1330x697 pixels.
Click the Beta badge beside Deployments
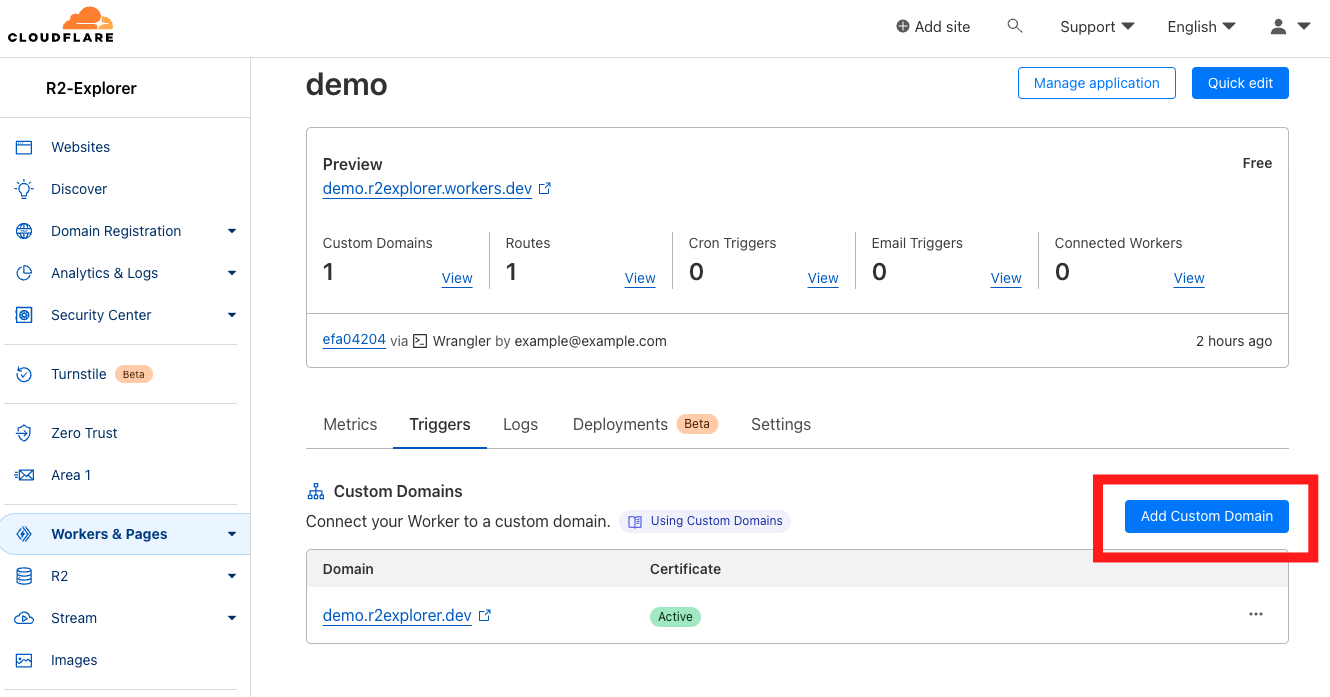coord(697,424)
